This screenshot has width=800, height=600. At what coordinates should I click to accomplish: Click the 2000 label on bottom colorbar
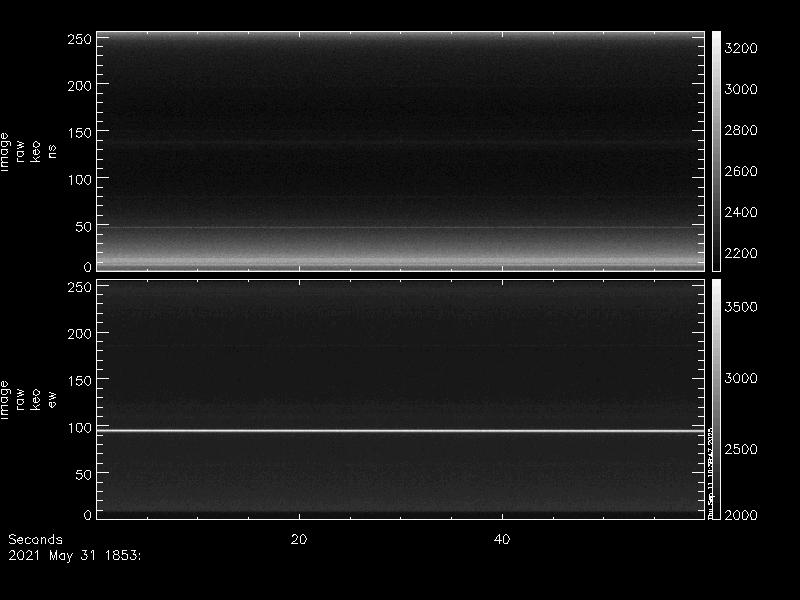740,514
